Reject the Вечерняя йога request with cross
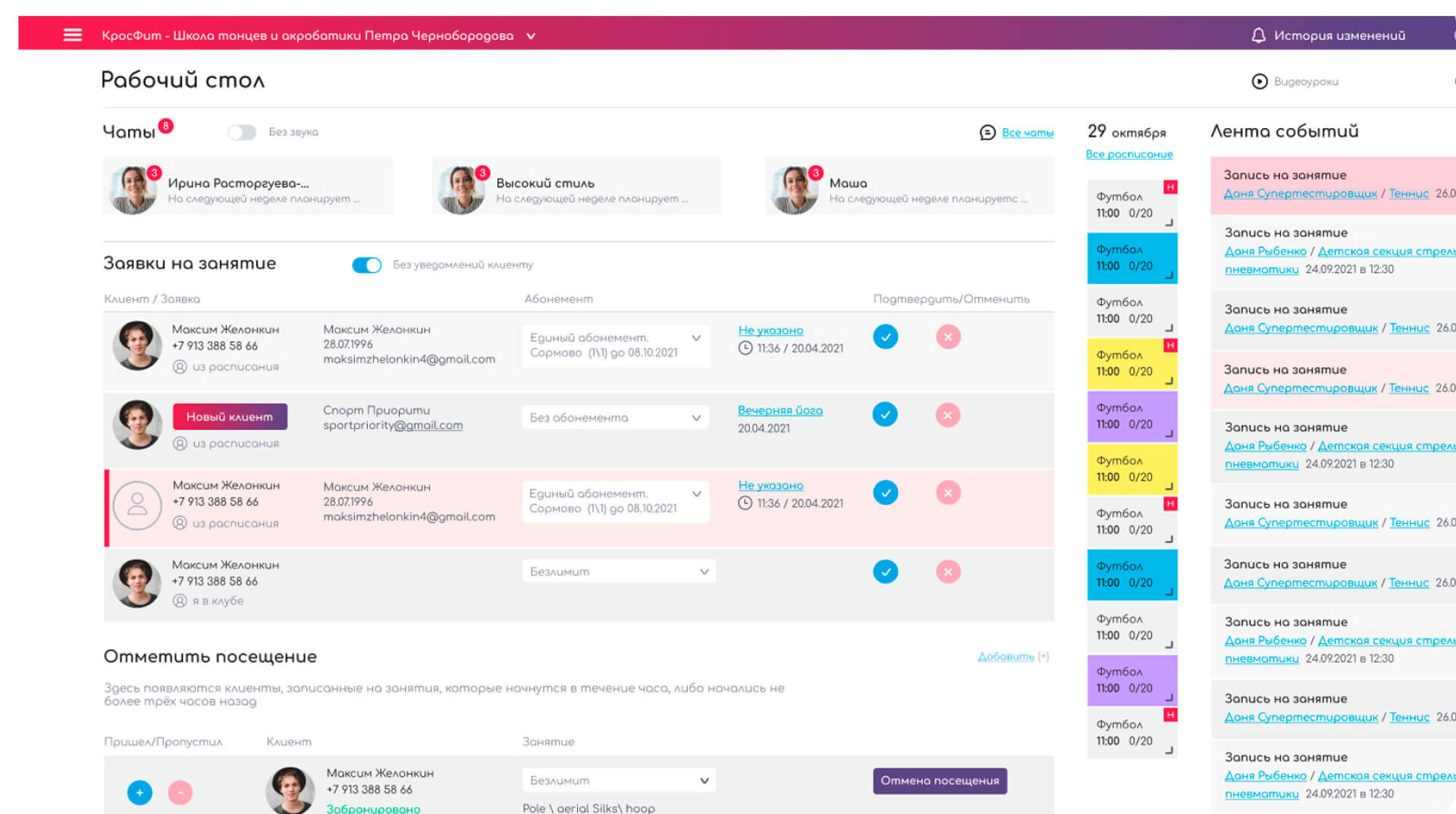Viewport: 1456px width, 814px height. tap(948, 415)
